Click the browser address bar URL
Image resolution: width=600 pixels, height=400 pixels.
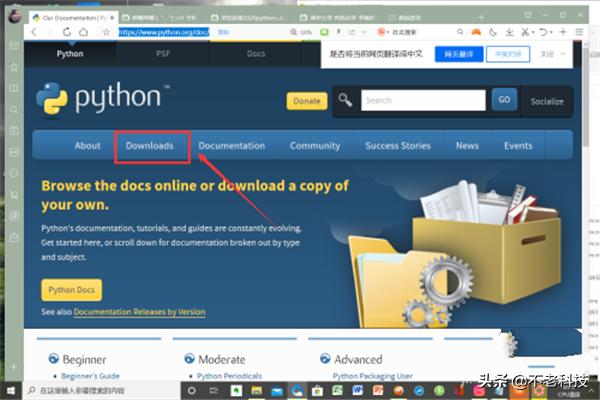coord(164,32)
